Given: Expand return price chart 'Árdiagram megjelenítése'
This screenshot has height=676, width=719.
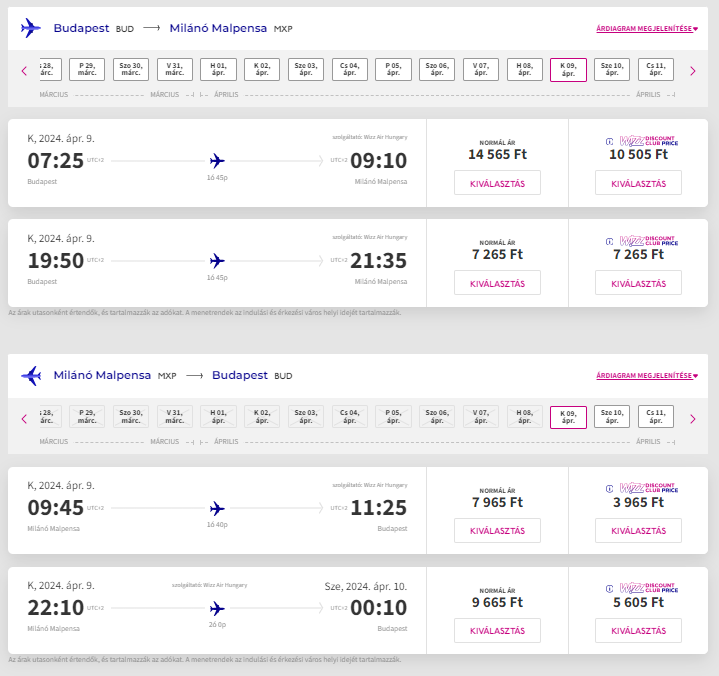Looking at the screenshot, I should [x=646, y=376].
